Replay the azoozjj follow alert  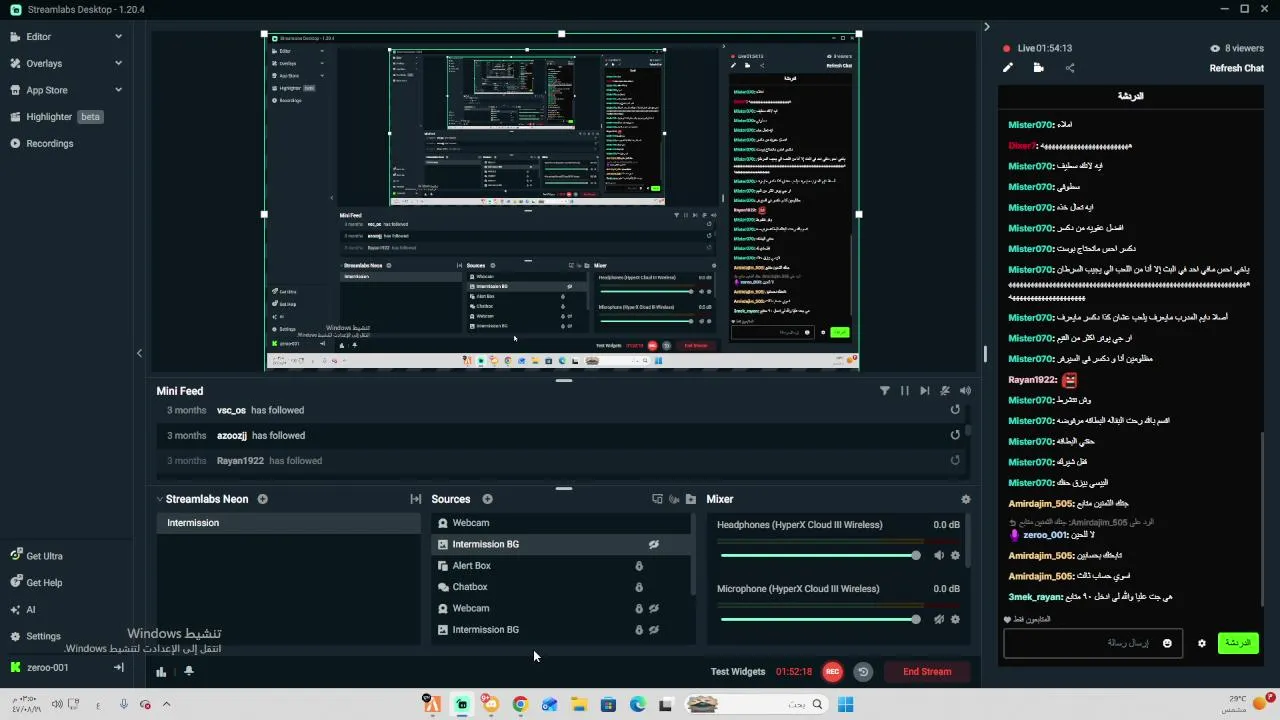(x=955, y=435)
